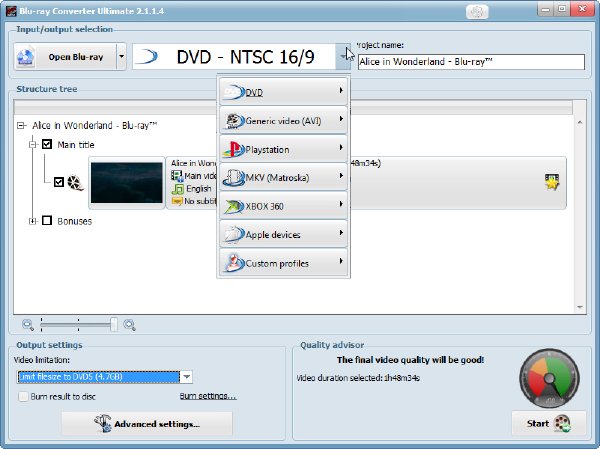The height and width of the screenshot is (449, 600).
Task: Click the Playstation logo icon
Action: click(x=233, y=149)
